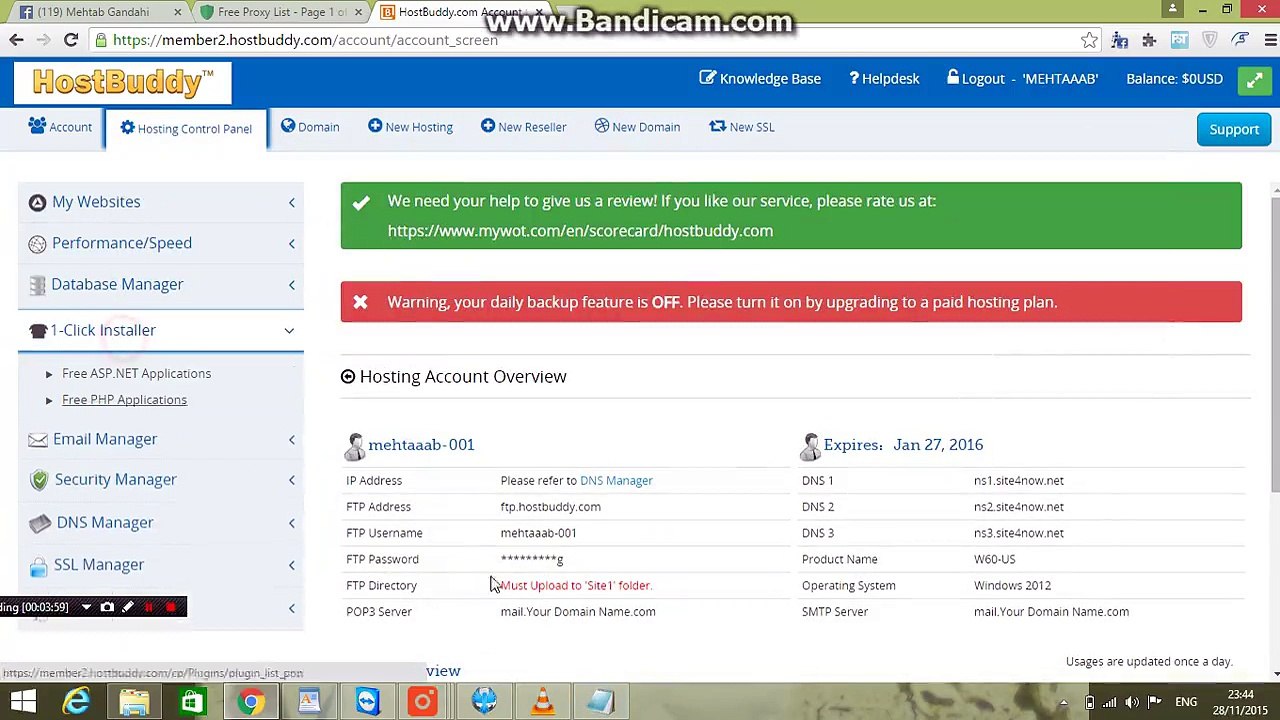Viewport: 1280px width, 720px height.
Task: Click the puzzle piece extension icon
Action: (x=1149, y=40)
